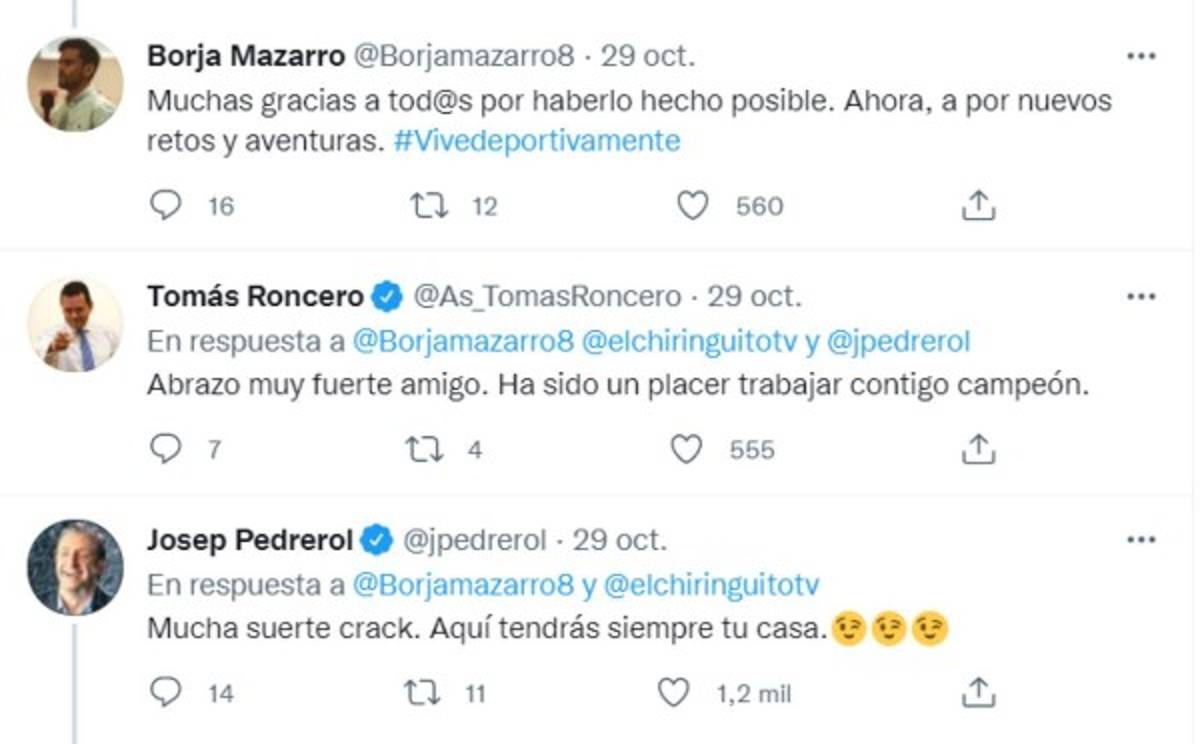Retweet Borja Mazarro's farewell tweet
The height and width of the screenshot is (744, 1200).
(x=432, y=206)
